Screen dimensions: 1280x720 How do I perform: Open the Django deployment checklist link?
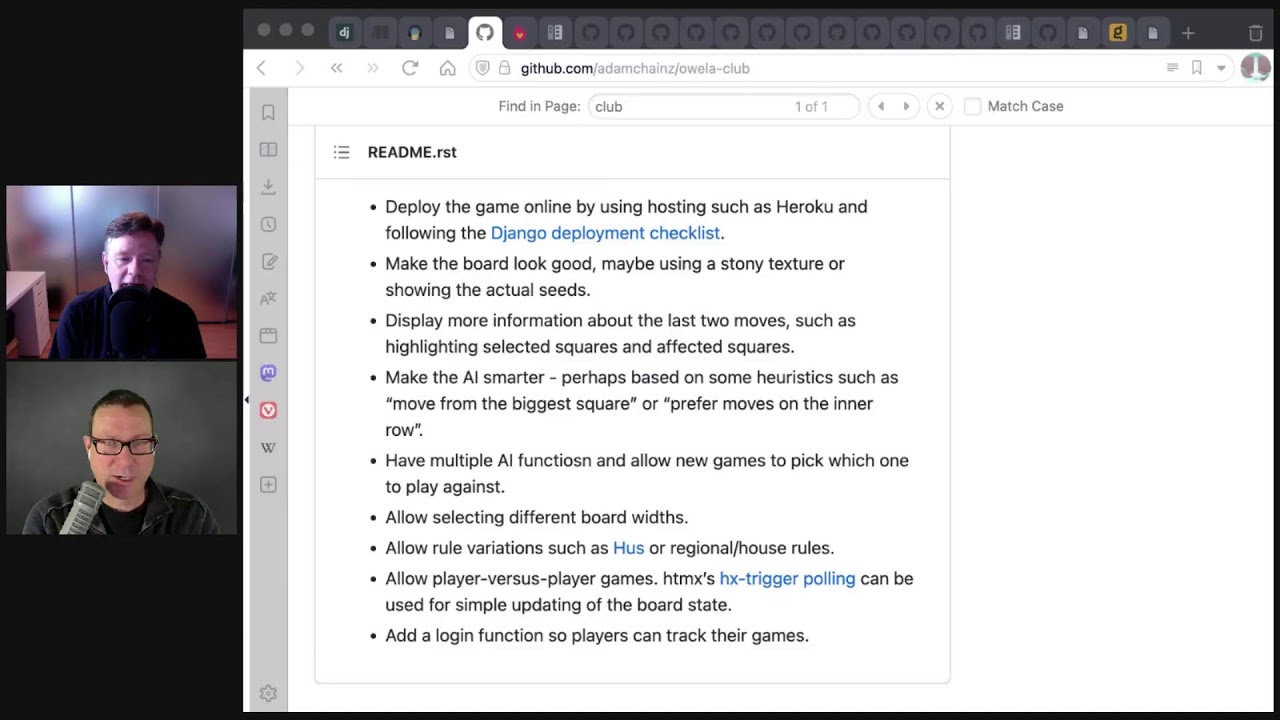[x=605, y=233]
